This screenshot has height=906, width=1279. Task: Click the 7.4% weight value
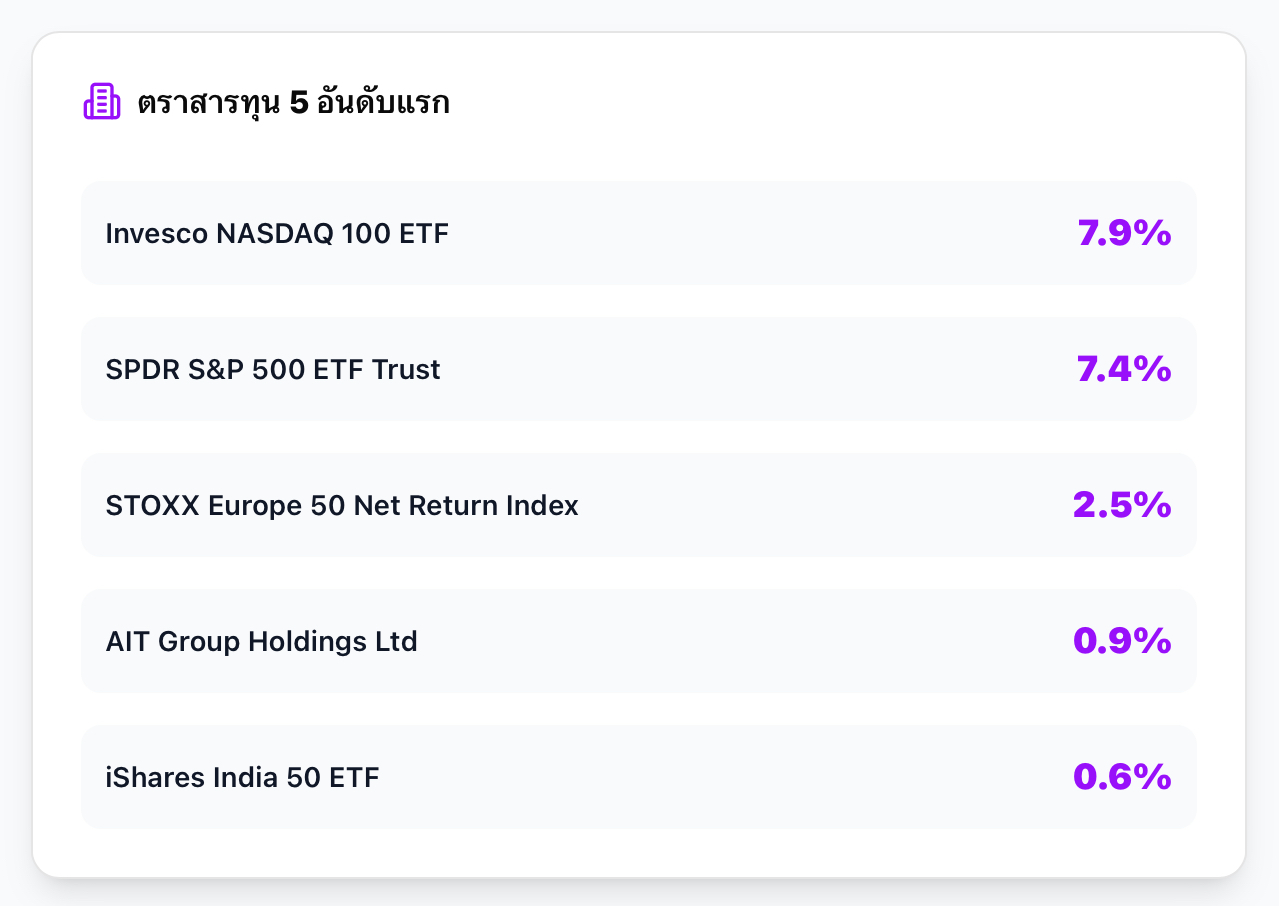point(1124,370)
